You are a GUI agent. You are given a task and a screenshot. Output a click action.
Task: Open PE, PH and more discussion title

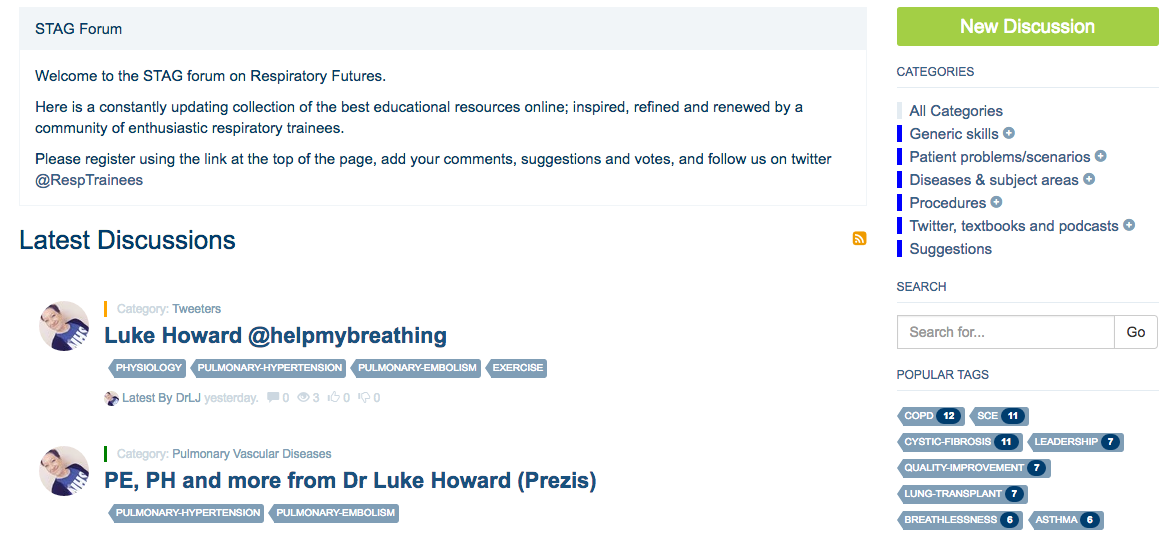coord(350,481)
